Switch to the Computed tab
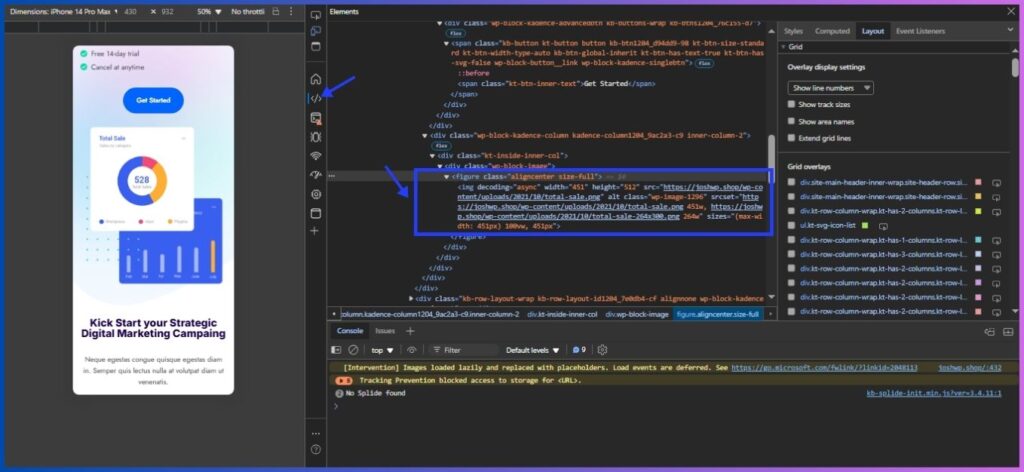 [832, 31]
